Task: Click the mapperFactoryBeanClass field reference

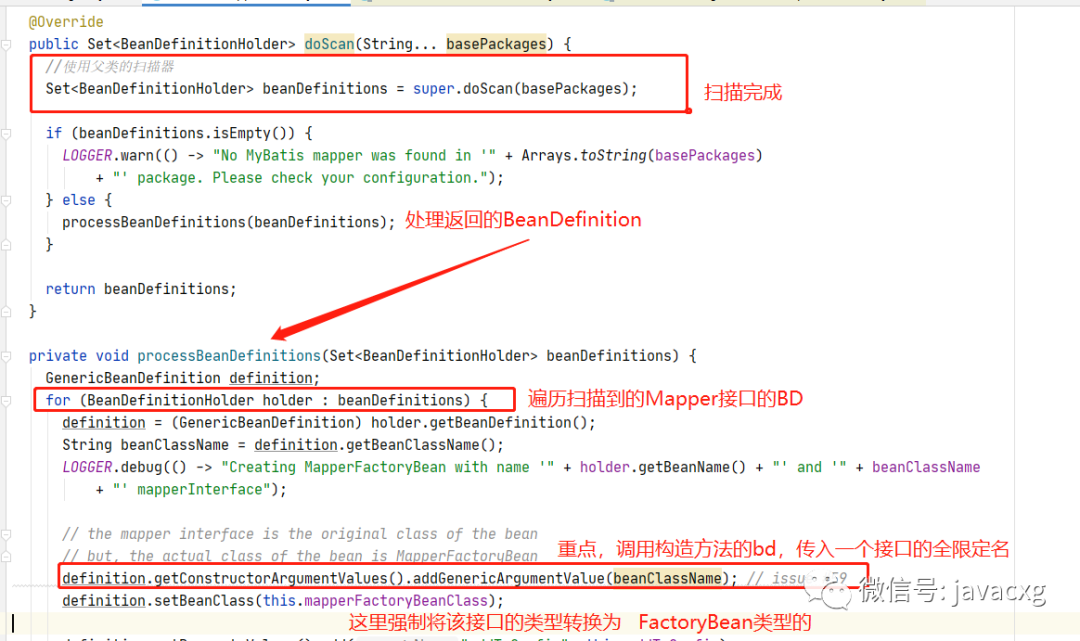Action: point(396,600)
